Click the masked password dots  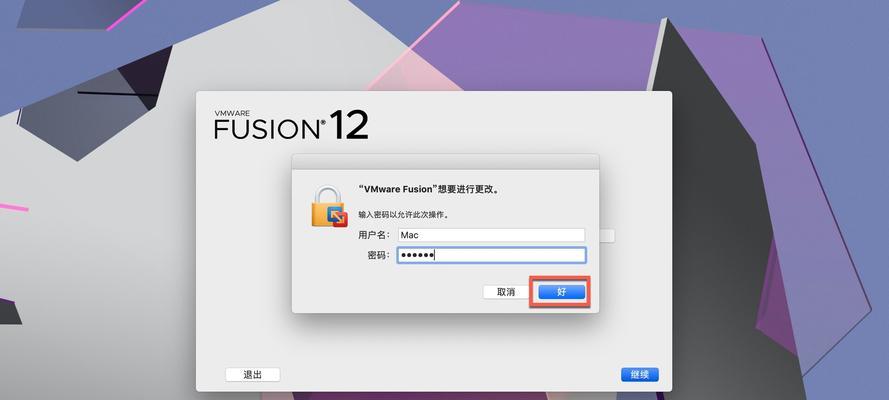click(417, 256)
